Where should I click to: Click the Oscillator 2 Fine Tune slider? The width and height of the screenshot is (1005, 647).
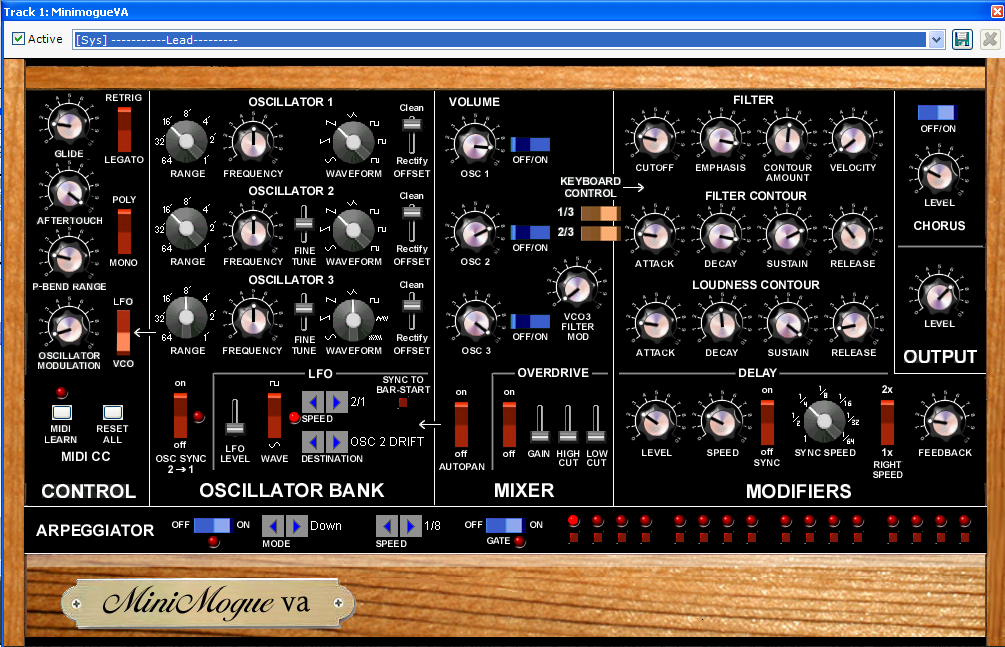[304, 224]
